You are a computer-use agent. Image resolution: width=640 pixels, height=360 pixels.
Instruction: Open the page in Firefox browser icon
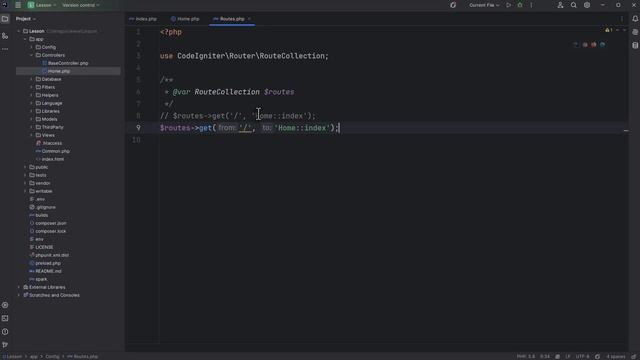pos(593,44)
